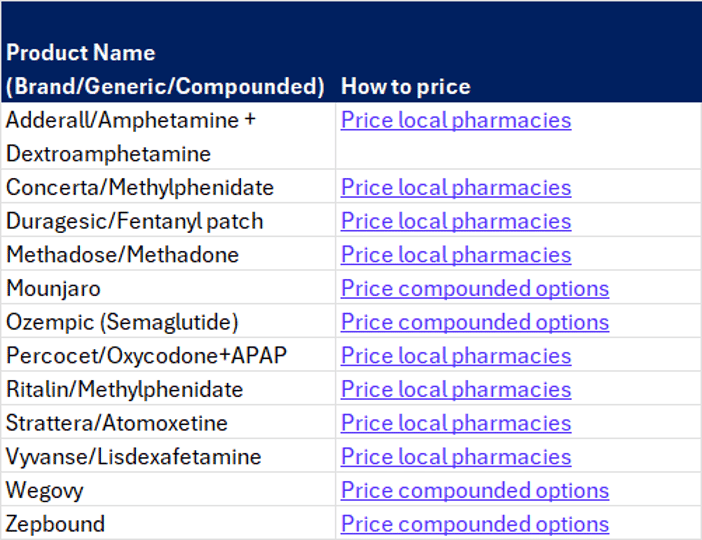Open Price compounded options for Wegovy
The width and height of the screenshot is (702, 540).
(474, 491)
